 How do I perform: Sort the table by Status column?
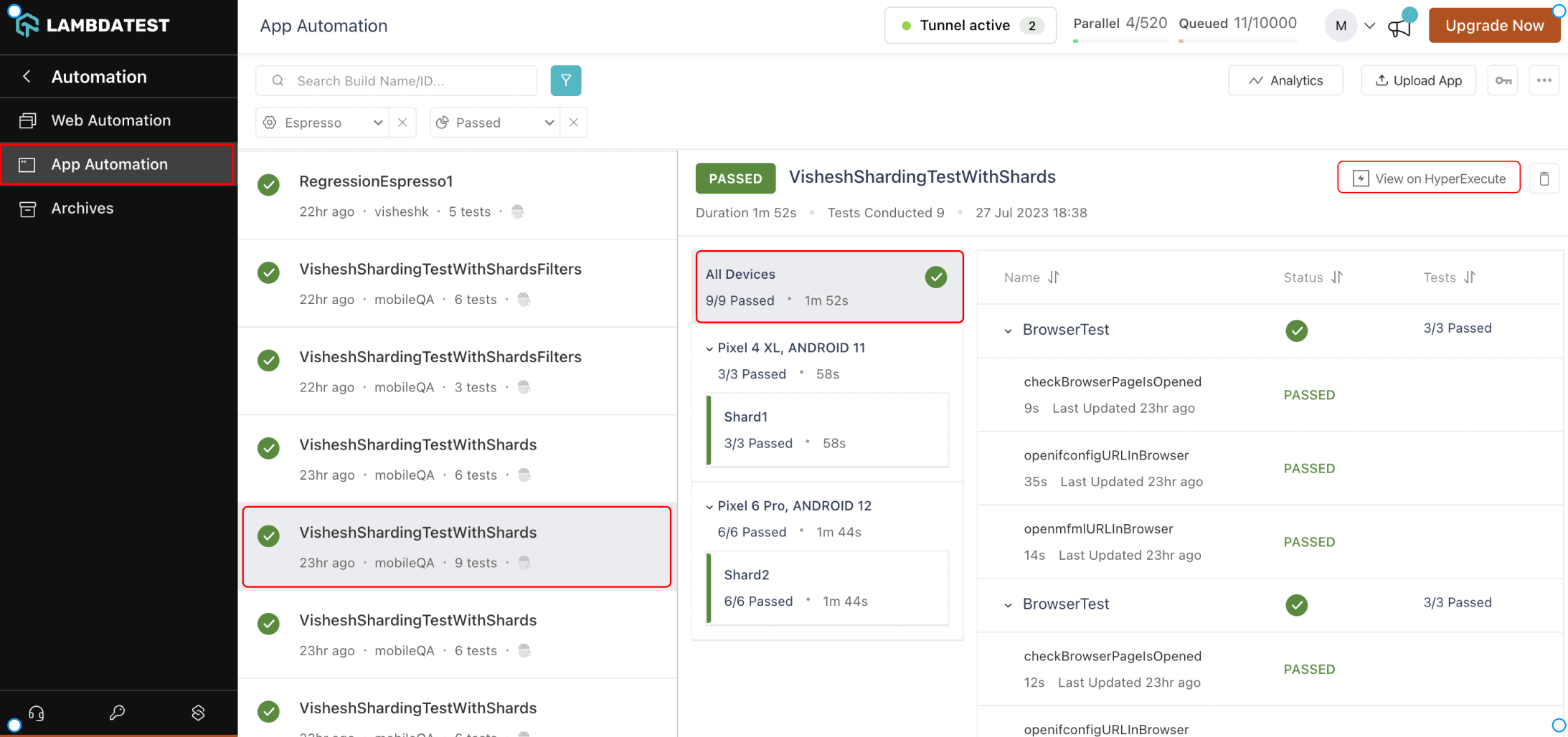(x=1336, y=277)
